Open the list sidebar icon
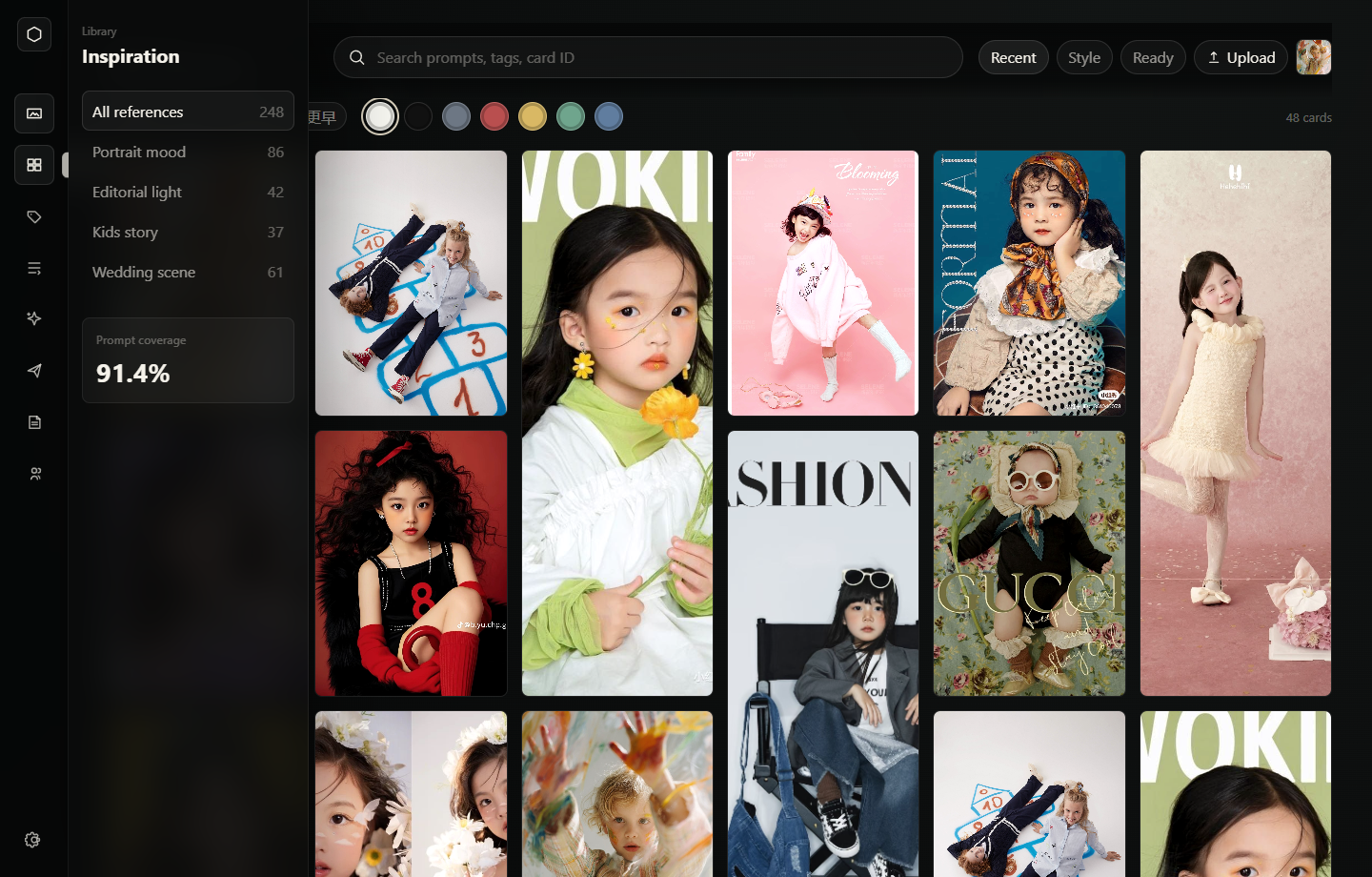Image resolution: width=1372 pixels, height=877 pixels. click(x=34, y=268)
